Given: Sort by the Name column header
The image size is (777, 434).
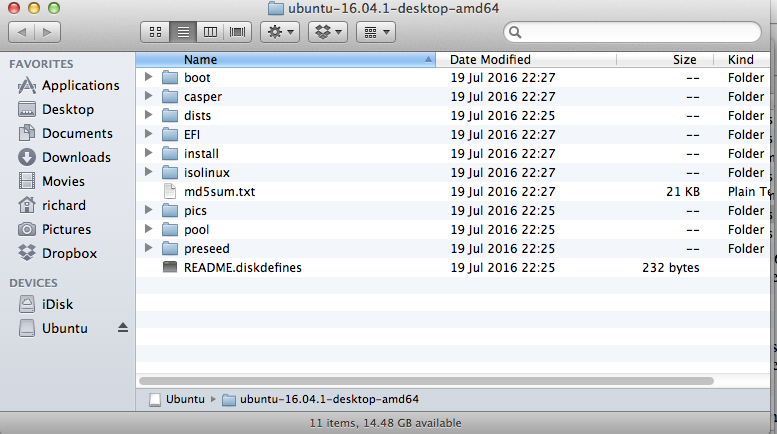Looking at the screenshot, I should 285,59.
